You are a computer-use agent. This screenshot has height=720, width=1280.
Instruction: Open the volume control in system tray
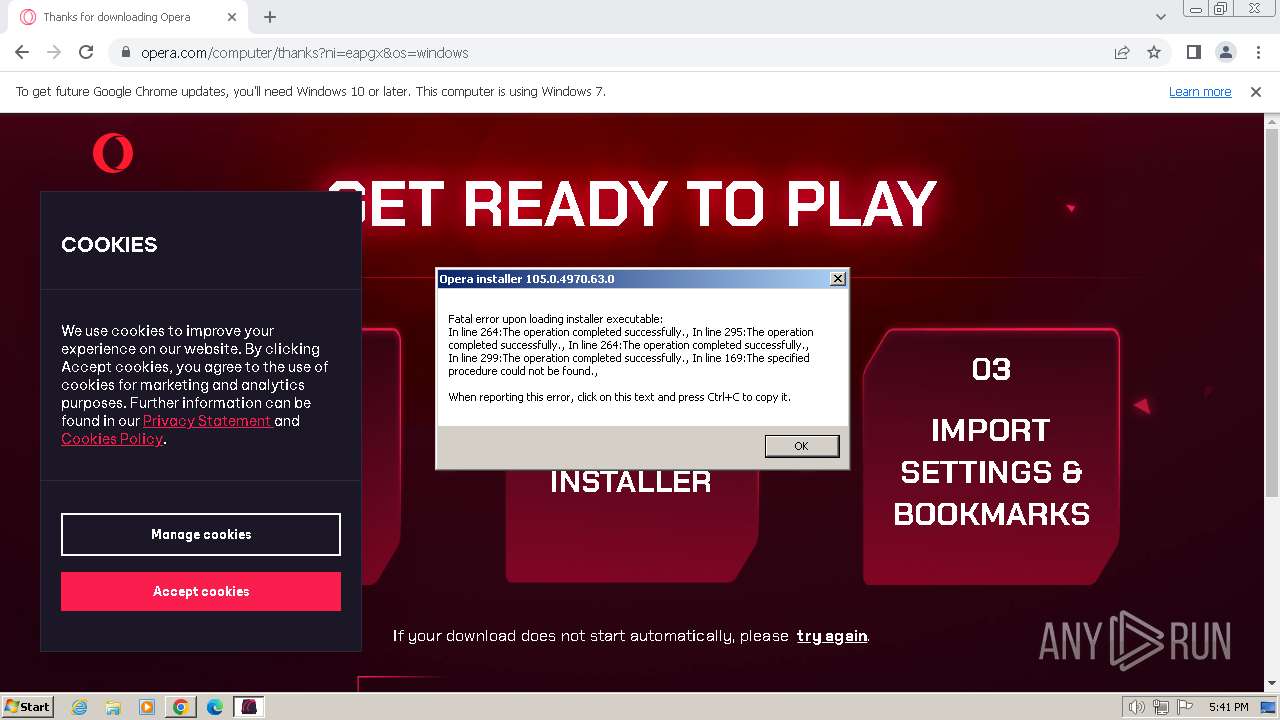coord(1136,707)
